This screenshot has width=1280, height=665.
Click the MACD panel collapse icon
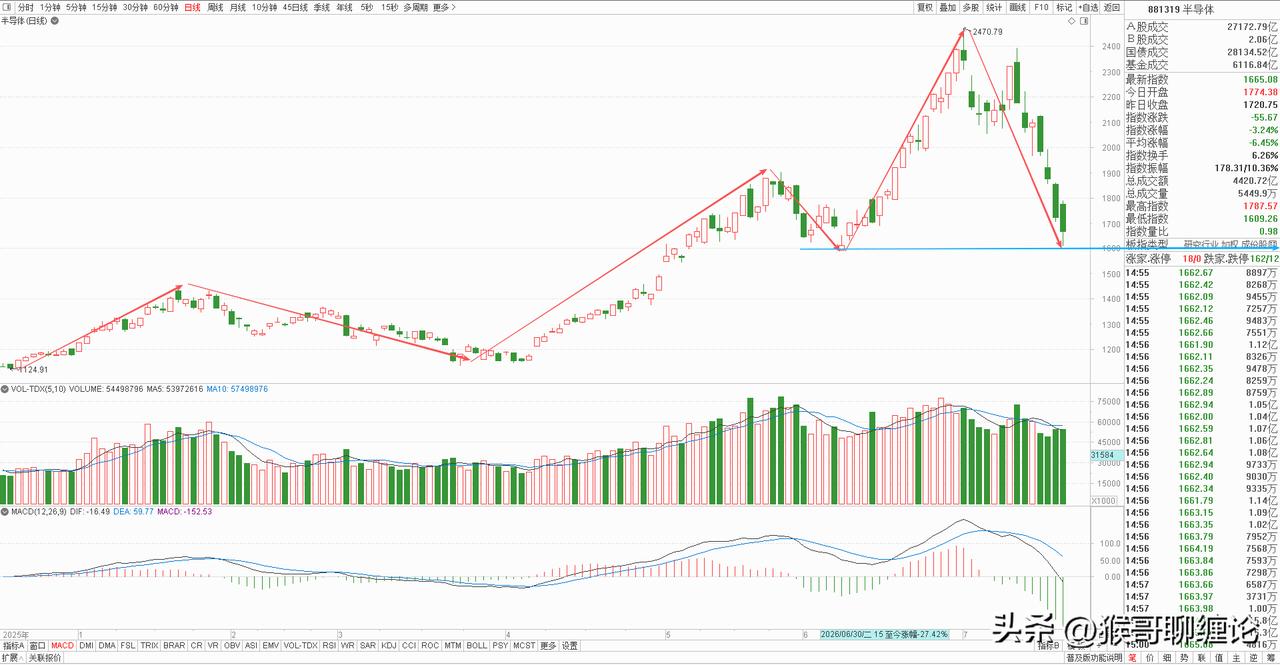pos(5,512)
